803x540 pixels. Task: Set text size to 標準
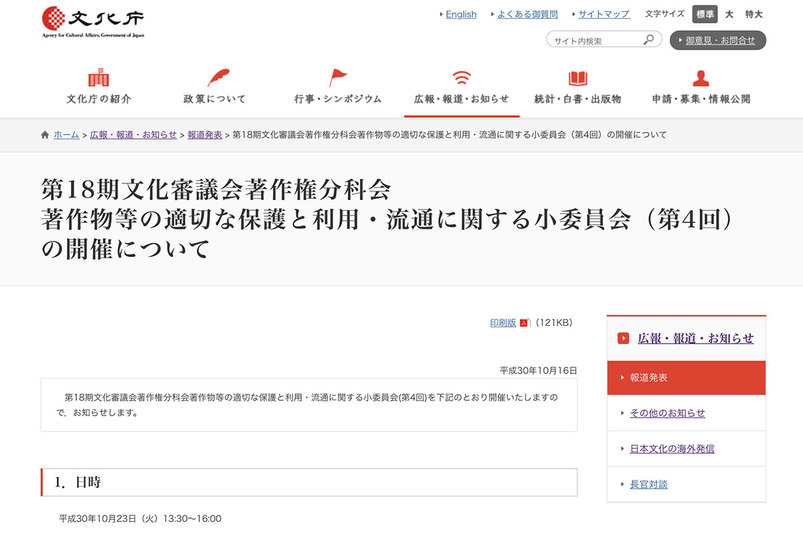(x=705, y=14)
